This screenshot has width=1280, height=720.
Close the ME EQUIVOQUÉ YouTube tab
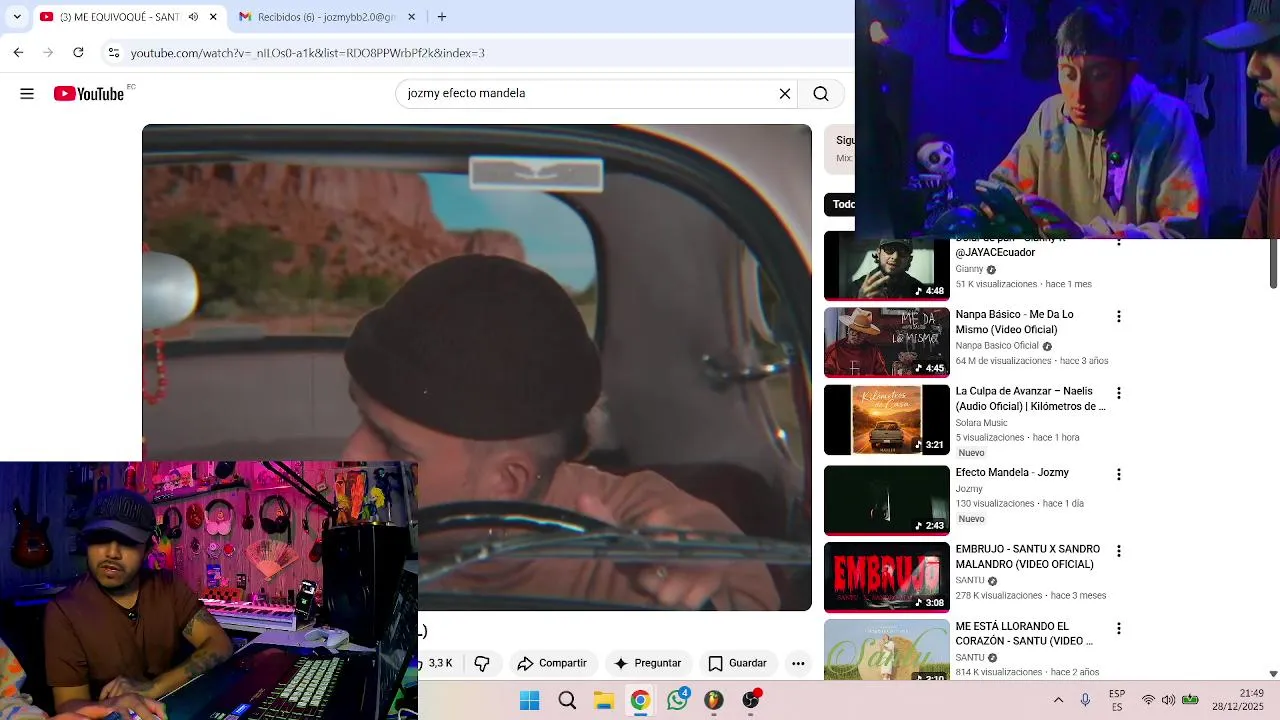pos(213,17)
